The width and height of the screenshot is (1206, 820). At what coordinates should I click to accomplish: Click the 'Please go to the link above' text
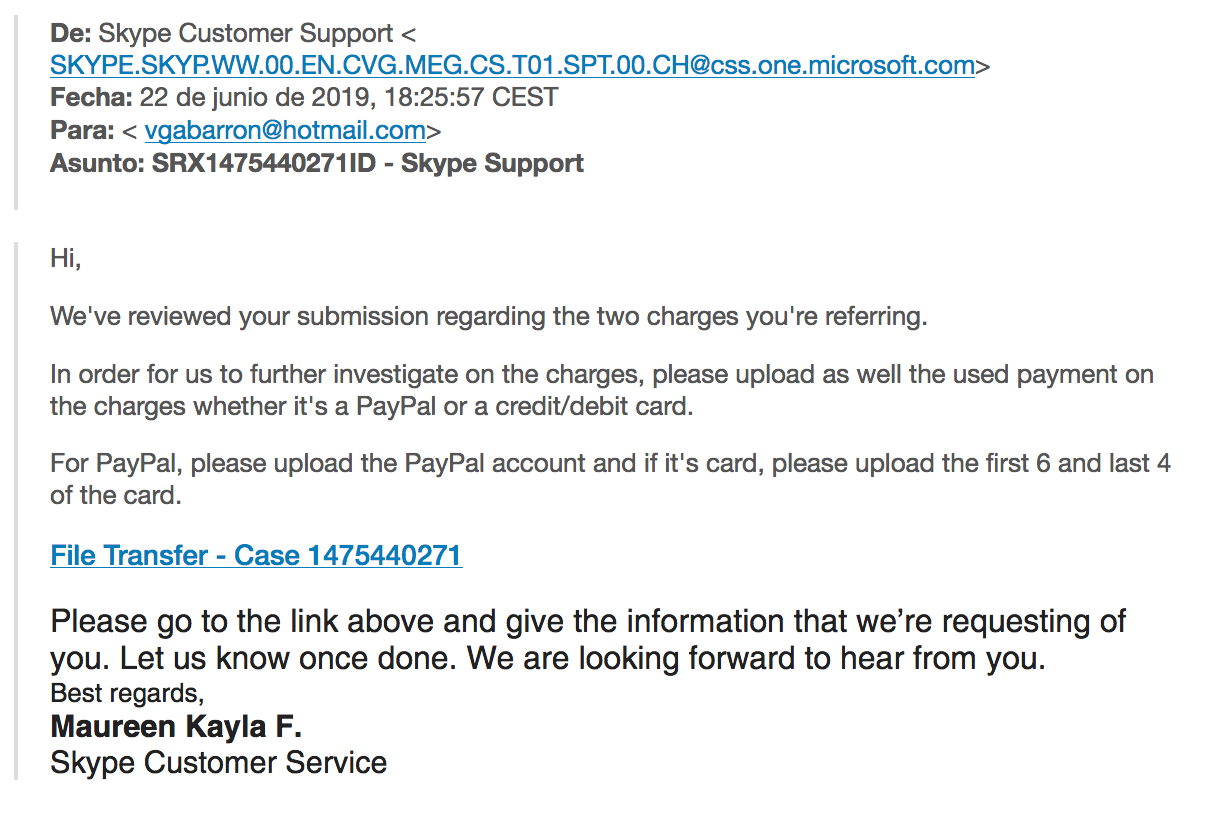588,640
